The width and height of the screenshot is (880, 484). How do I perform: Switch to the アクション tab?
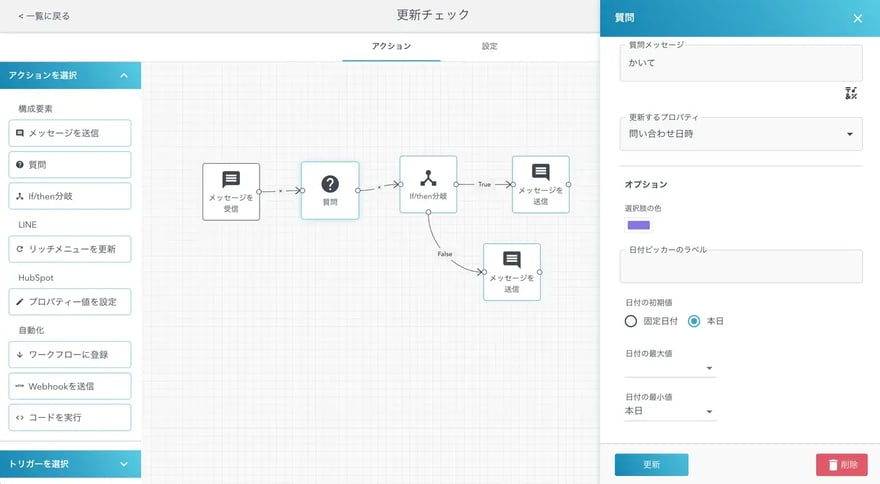pyautogui.click(x=391, y=46)
